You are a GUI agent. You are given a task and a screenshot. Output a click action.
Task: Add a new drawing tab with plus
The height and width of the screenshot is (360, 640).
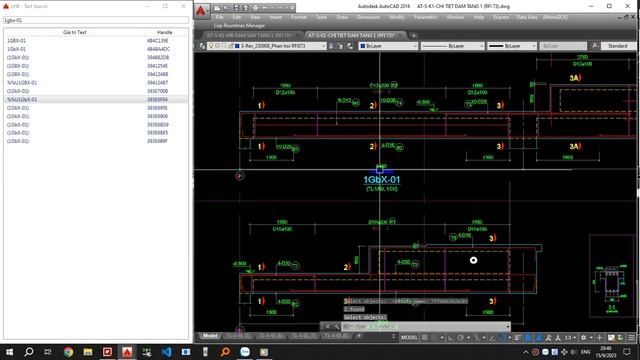[x=413, y=36]
